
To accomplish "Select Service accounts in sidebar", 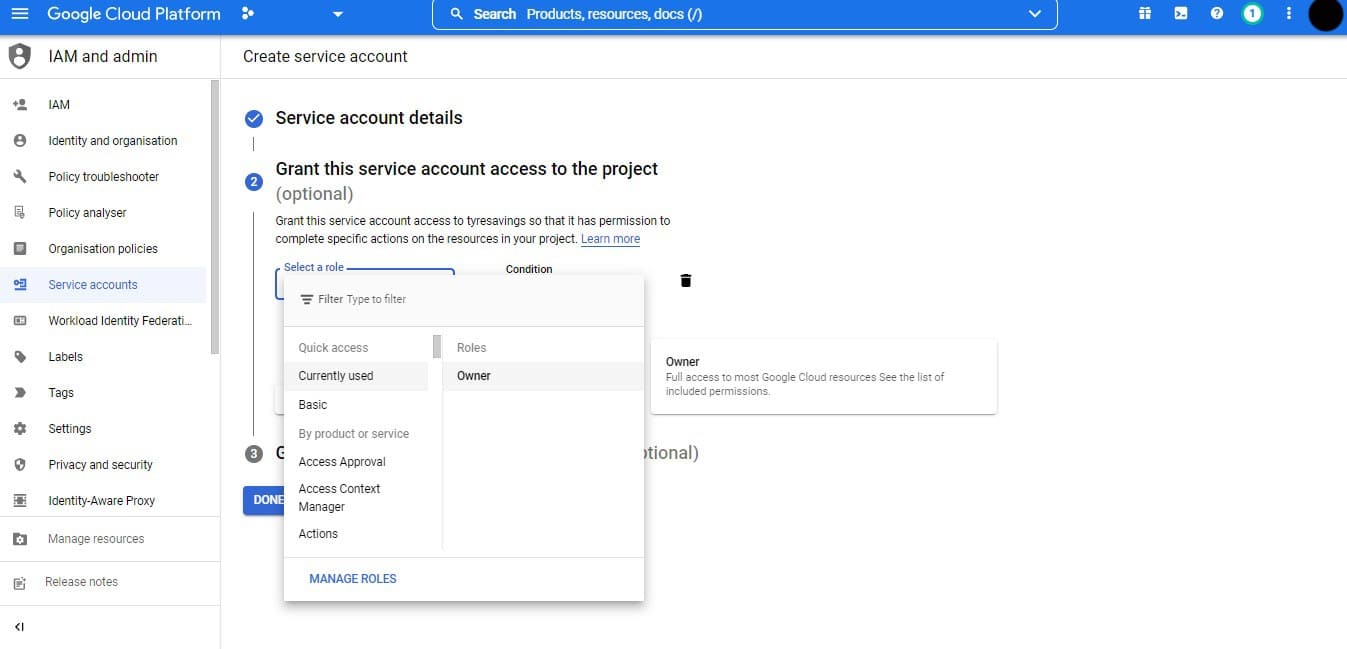I will [93, 285].
